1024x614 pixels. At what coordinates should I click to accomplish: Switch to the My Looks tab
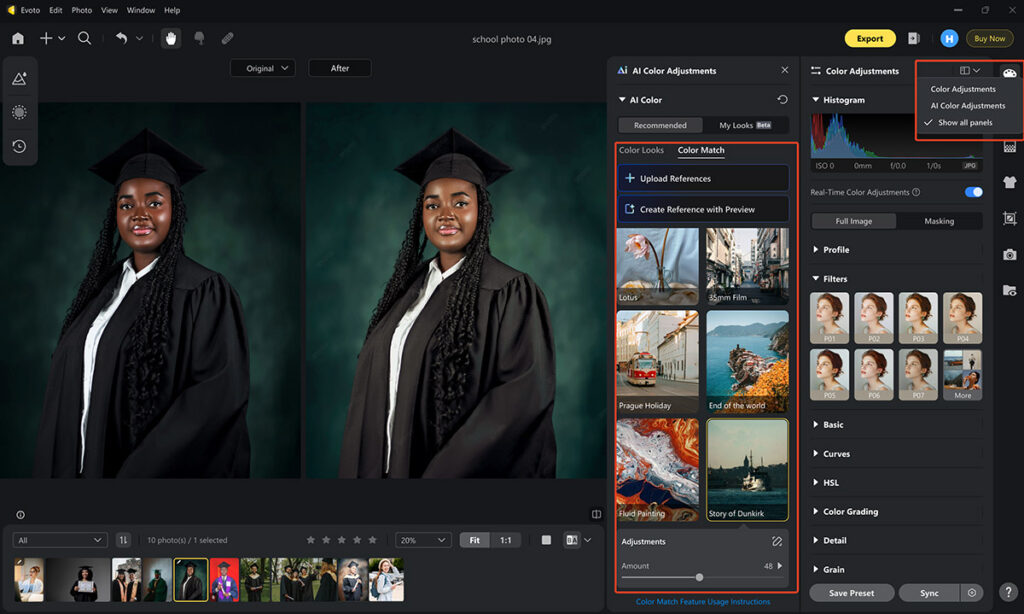click(x=745, y=125)
